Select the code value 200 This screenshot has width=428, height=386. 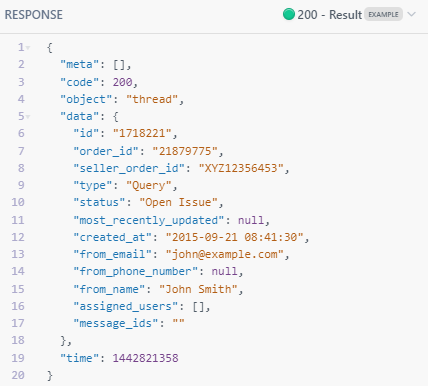(122, 82)
